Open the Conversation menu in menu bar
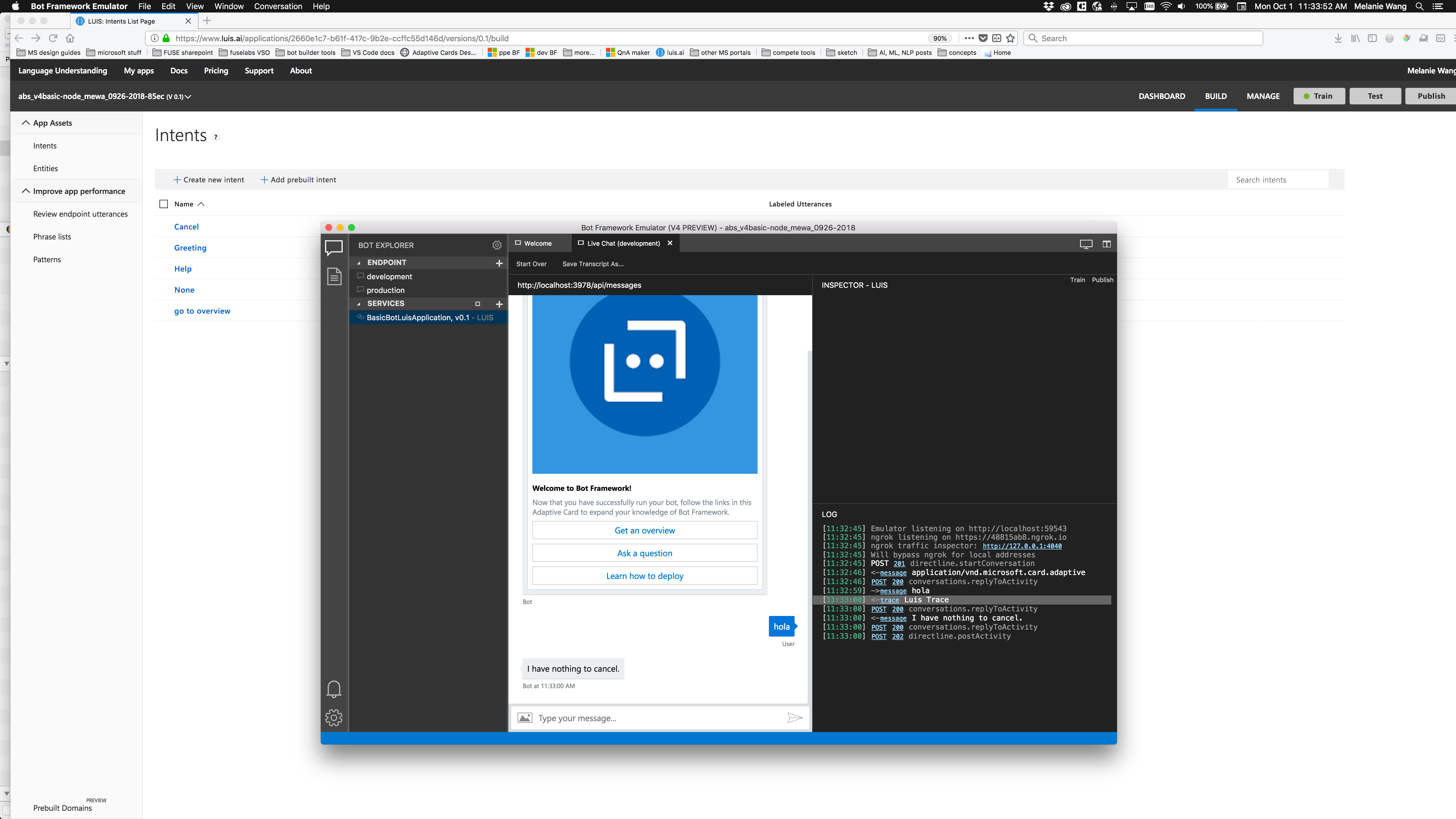 point(278,6)
